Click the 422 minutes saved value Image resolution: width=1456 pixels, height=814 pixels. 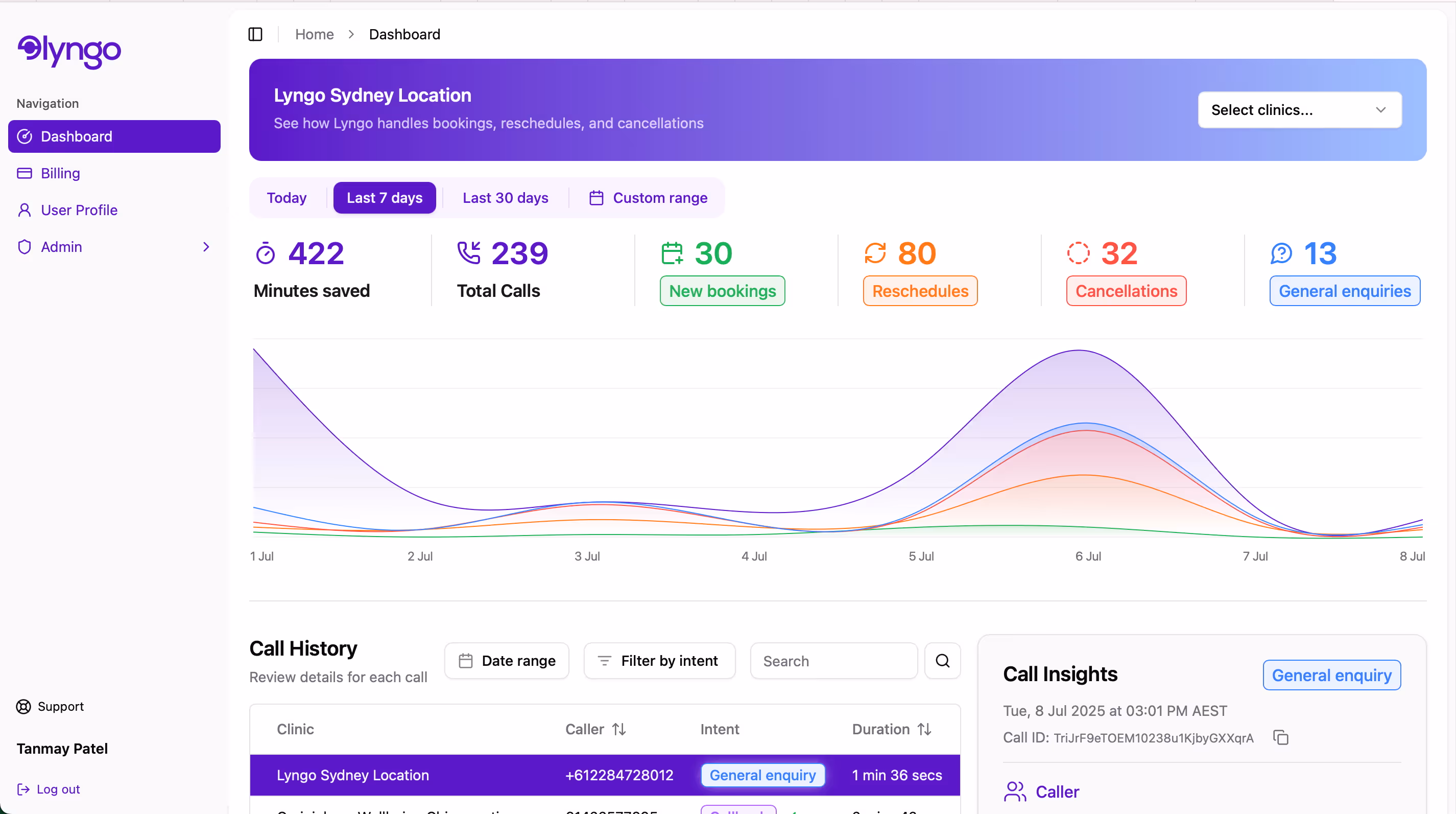tap(316, 253)
